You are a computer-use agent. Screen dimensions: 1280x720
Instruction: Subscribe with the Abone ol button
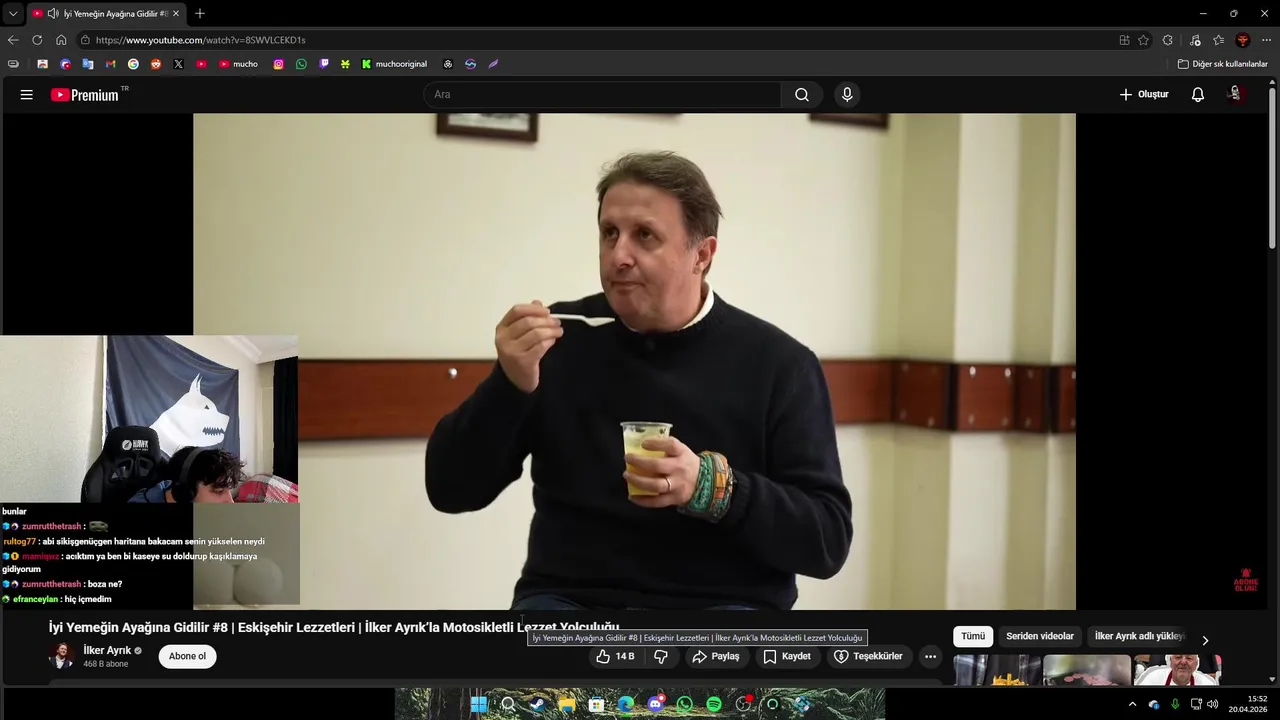pos(187,657)
